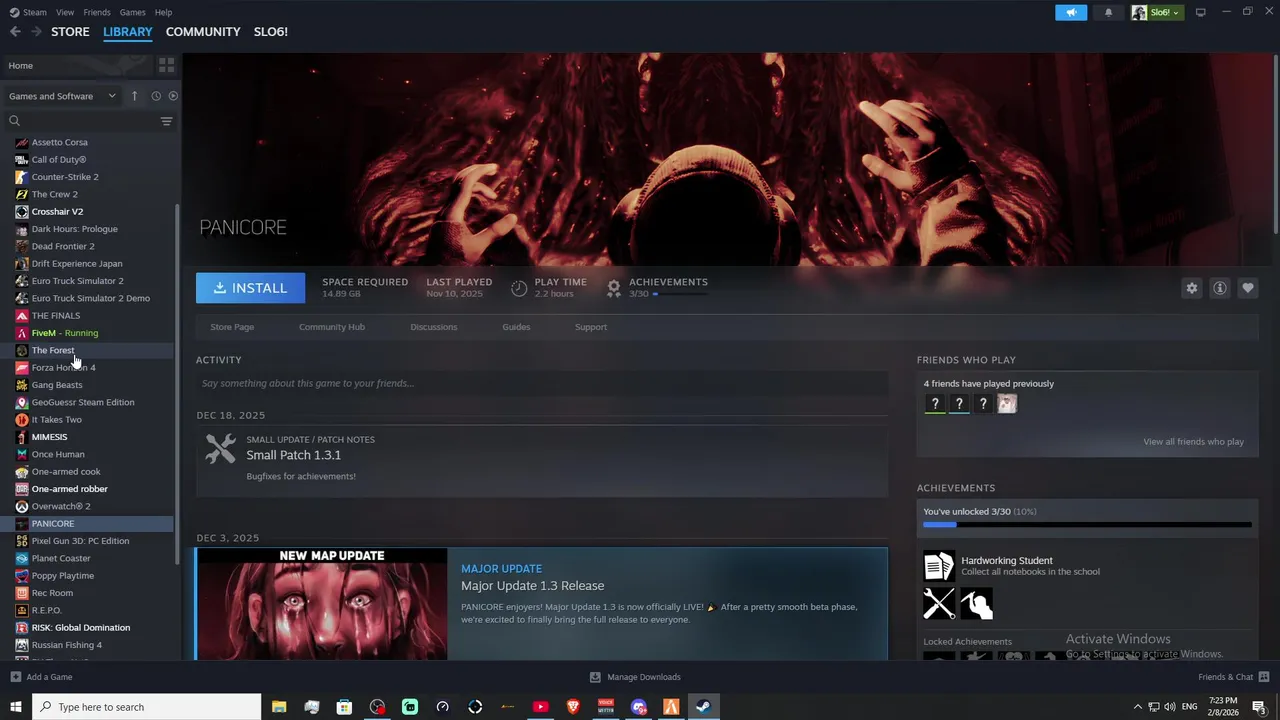Click the Achievements trophy icon
The height and width of the screenshot is (720, 1280).
(614, 288)
